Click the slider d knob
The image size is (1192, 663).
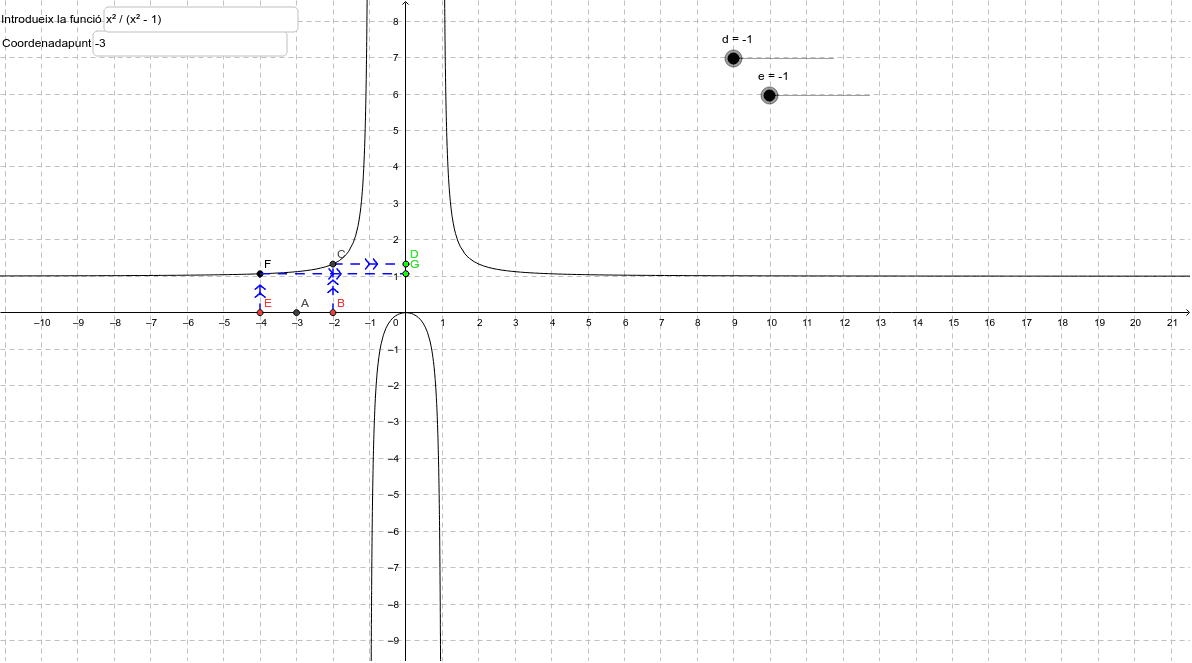pos(733,59)
